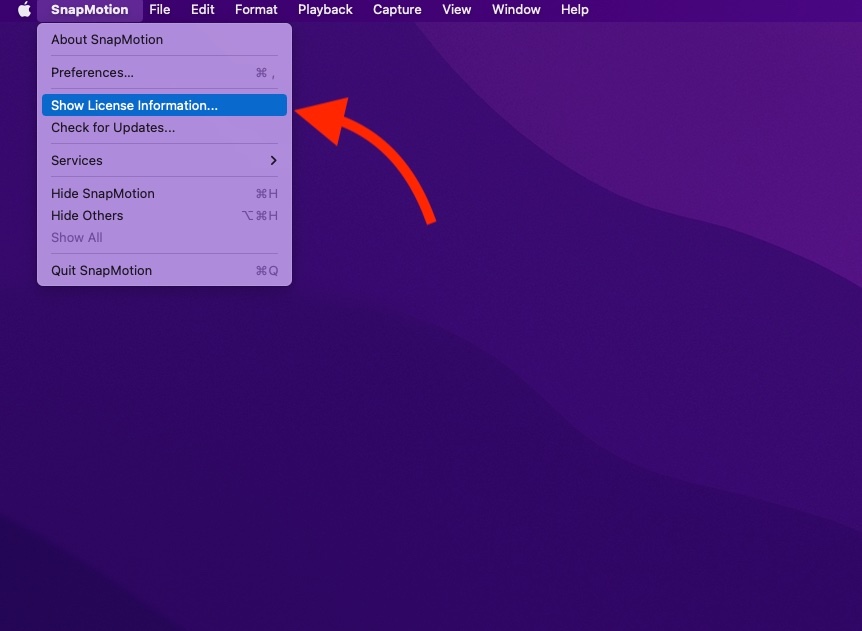Screen dimensions: 862x631
Task: Open the View menu
Action: (x=456, y=9)
